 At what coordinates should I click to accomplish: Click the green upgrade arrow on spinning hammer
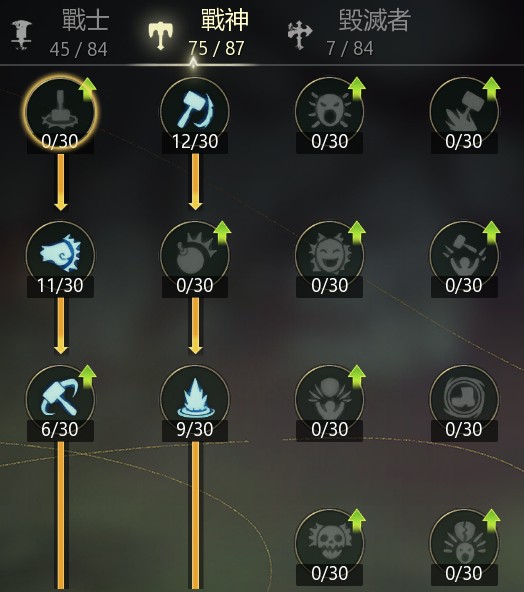coord(88,376)
